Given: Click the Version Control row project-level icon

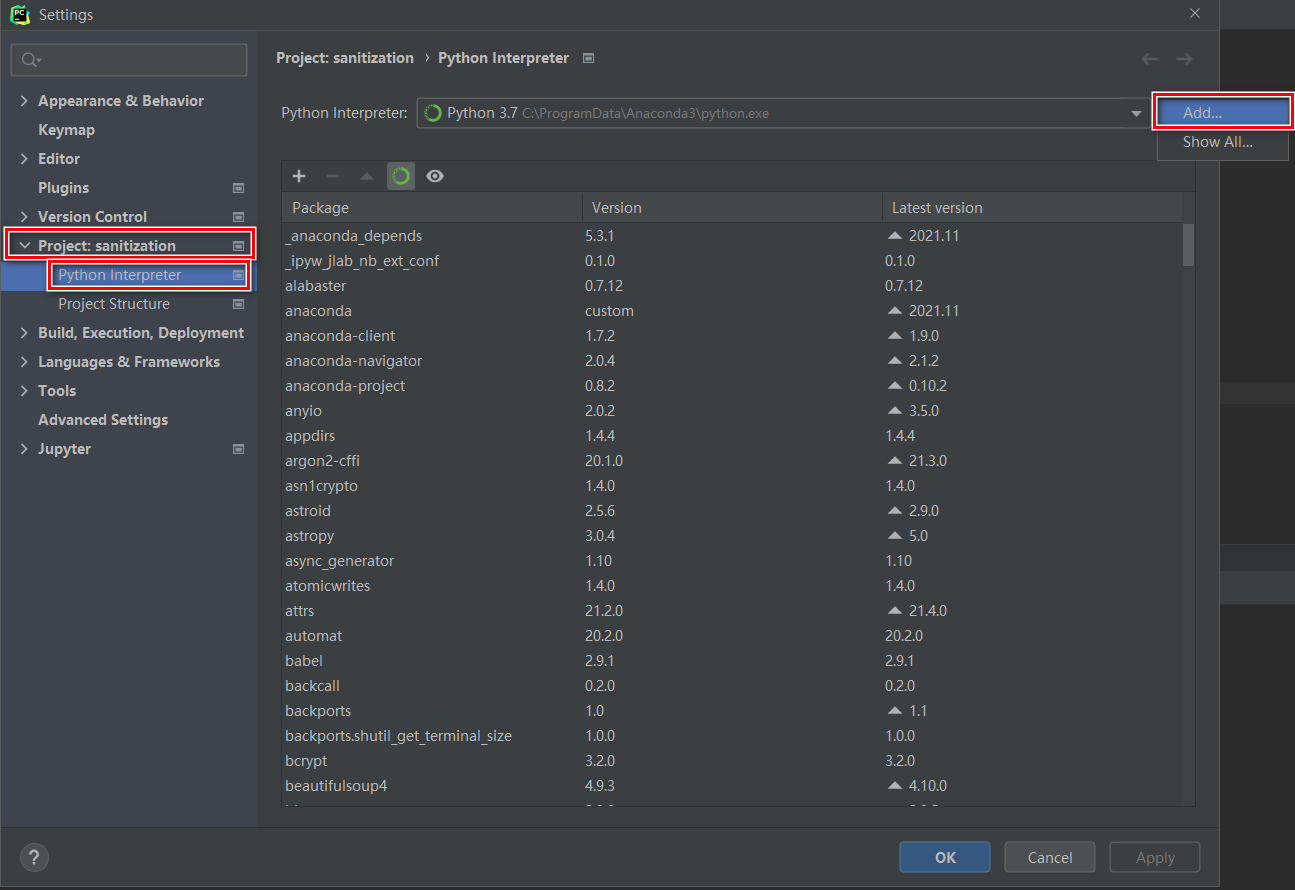Looking at the screenshot, I should (x=239, y=217).
